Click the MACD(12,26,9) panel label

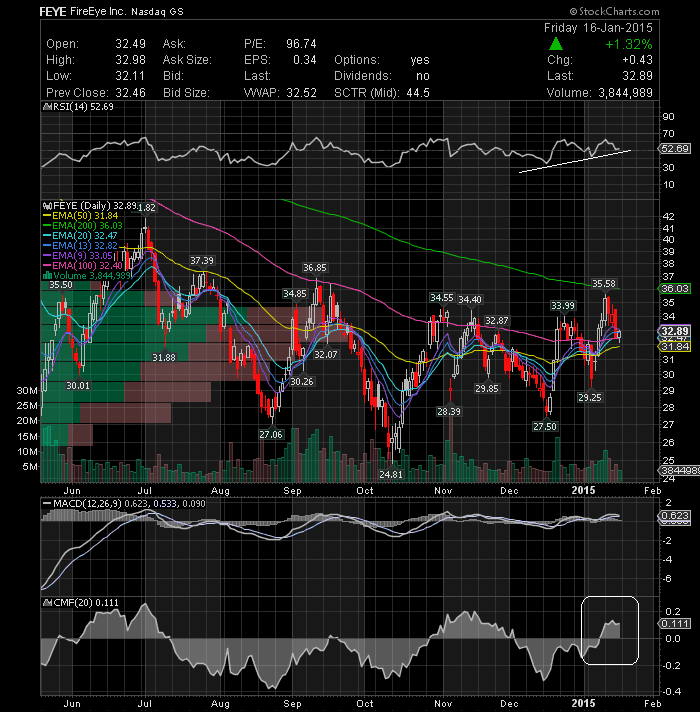87,504
